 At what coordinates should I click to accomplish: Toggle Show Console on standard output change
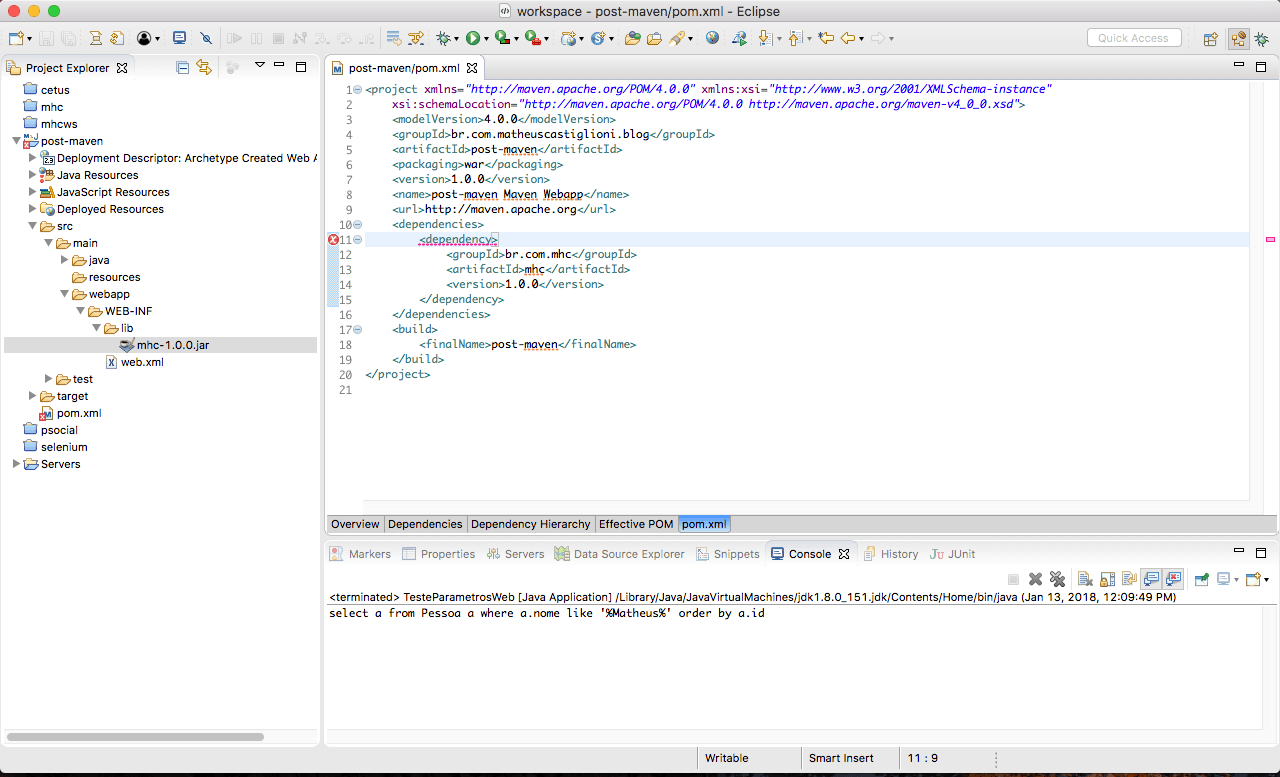pos(1151,579)
